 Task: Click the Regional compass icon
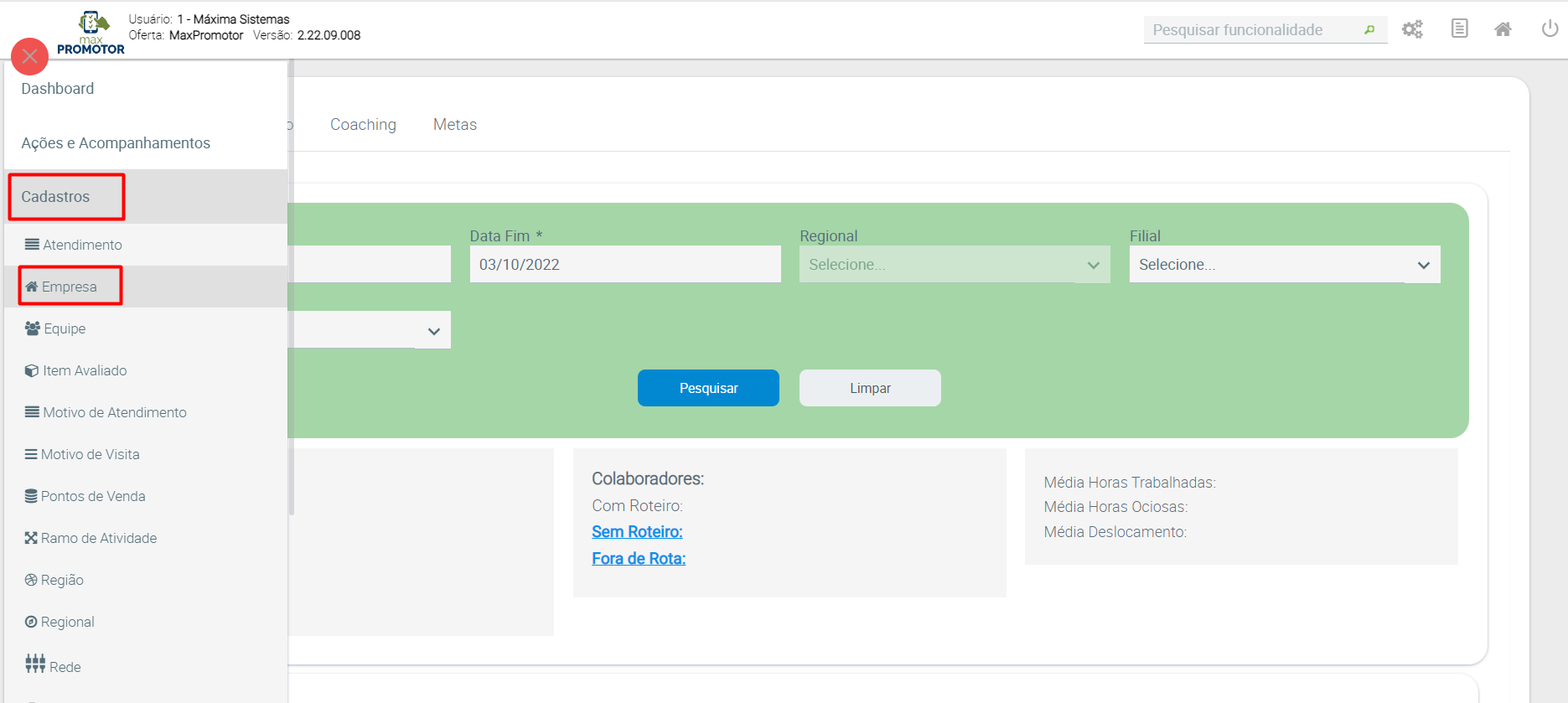pyautogui.click(x=31, y=622)
